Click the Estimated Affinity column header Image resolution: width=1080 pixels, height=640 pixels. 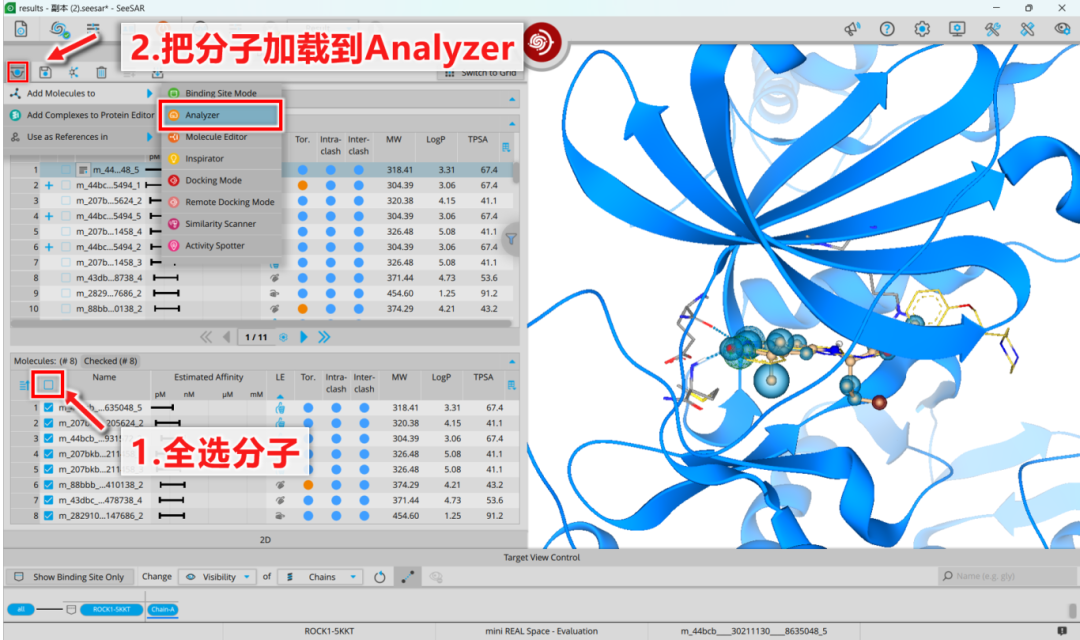209,378
